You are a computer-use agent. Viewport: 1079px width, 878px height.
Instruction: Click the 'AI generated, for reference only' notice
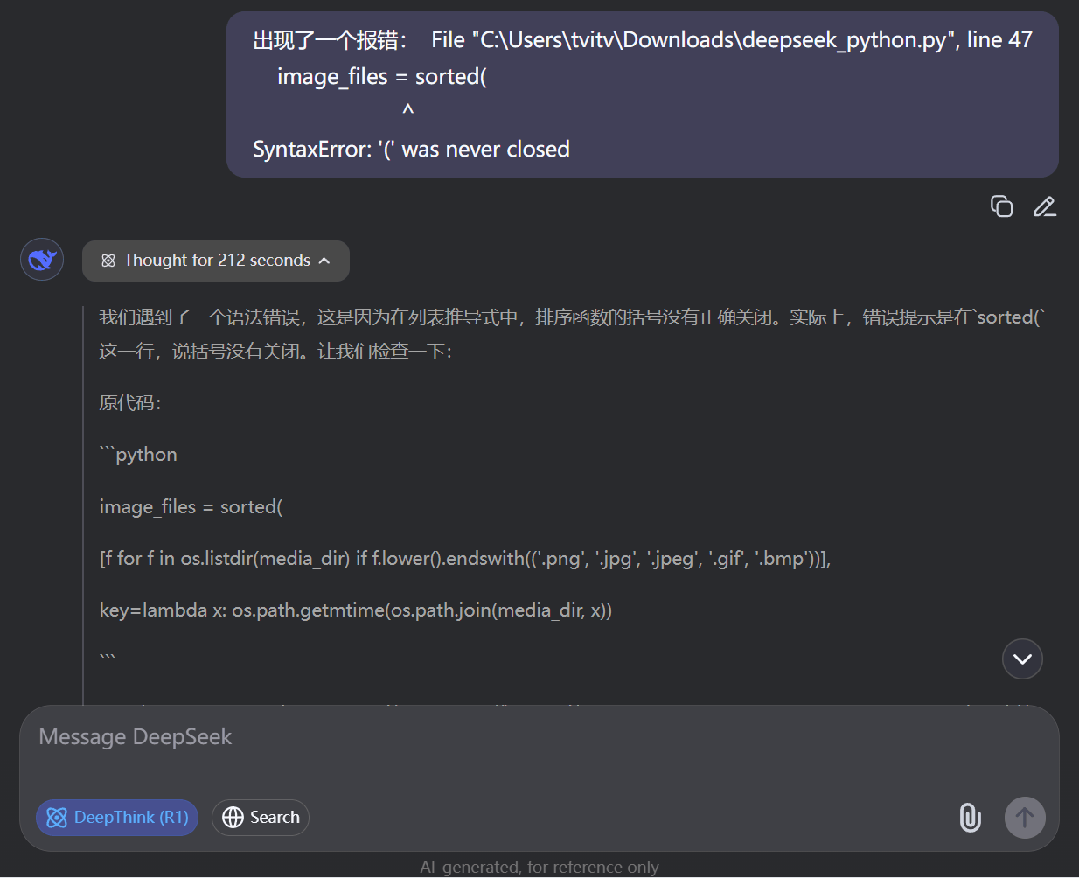tap(540, 867)
